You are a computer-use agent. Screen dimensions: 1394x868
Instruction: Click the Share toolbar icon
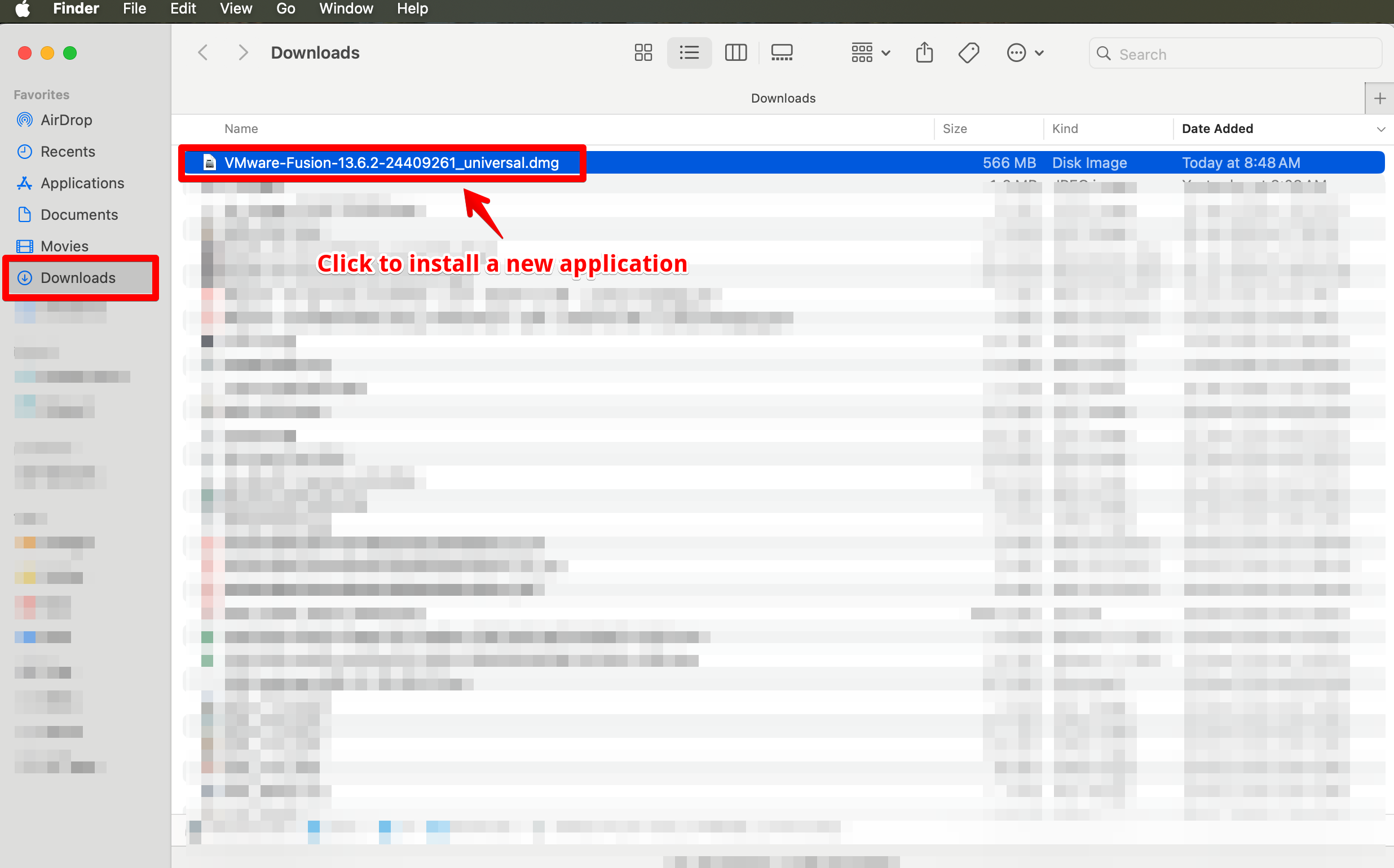coord(924,53)
